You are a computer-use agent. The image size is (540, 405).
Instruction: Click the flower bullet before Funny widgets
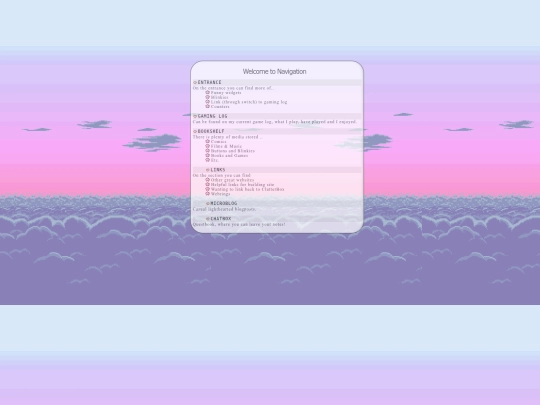207,92
